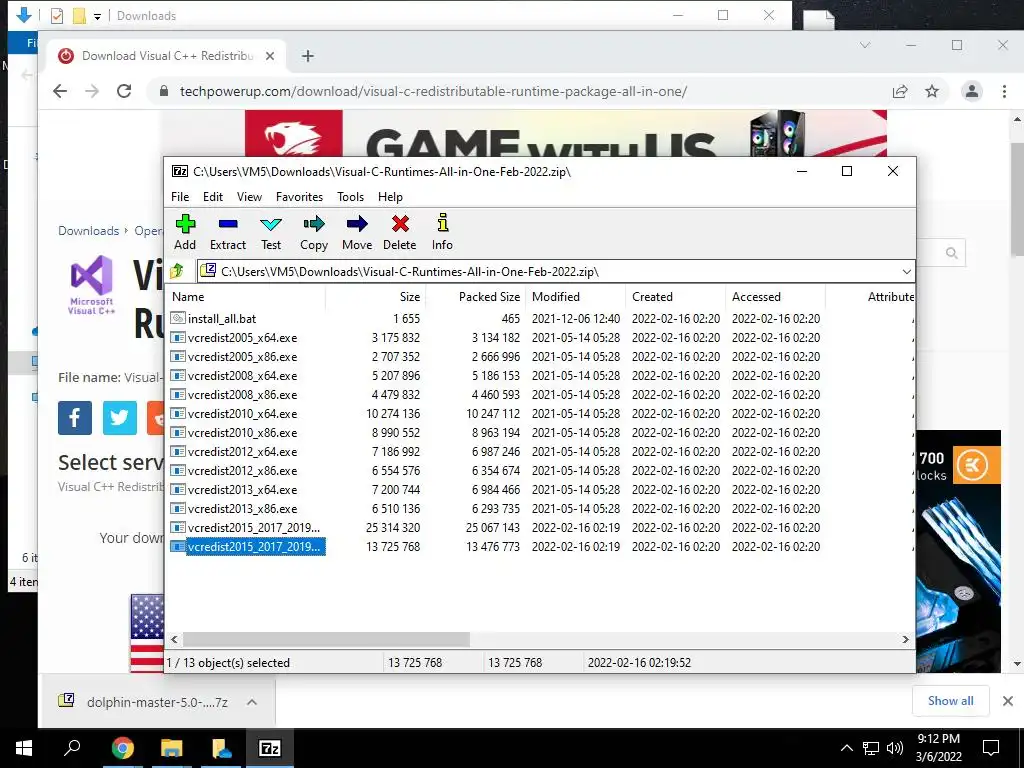Select vcredist2005_x64.exe file

242,338
